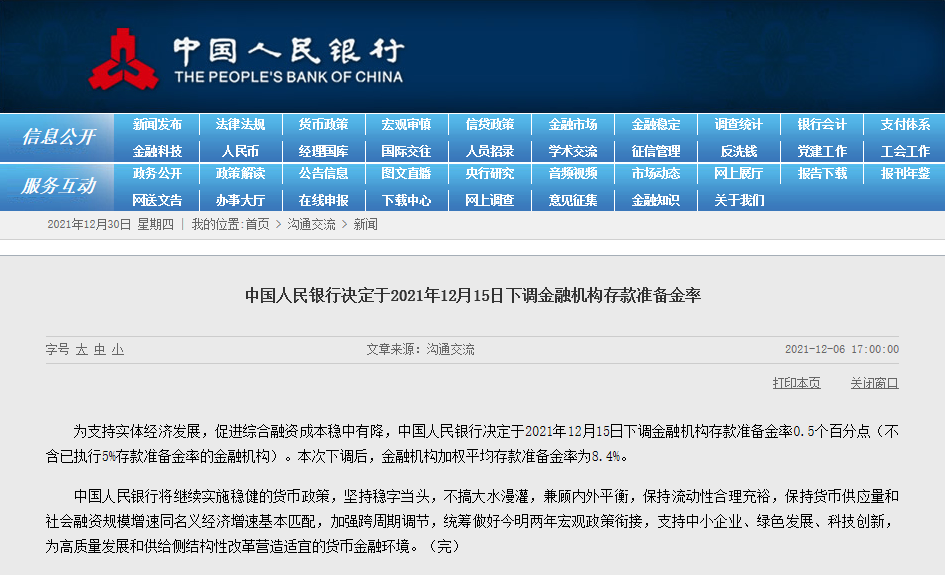The image size is (945, 575).
Task: Click the 服务互动 category label
Action: click(58, 186)
